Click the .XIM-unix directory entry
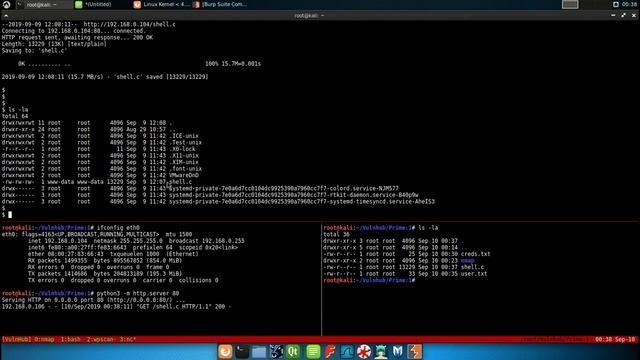 pyautogui.click(x=184, y=162)
